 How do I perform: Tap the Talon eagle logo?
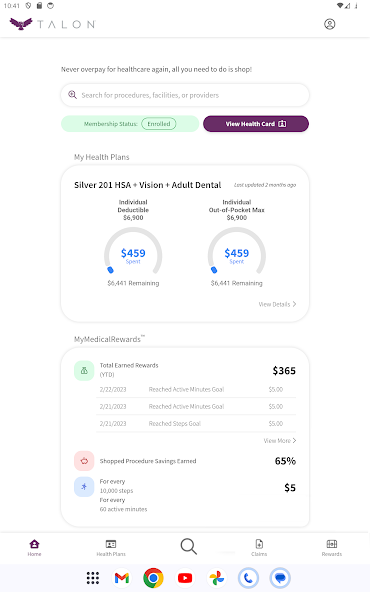tap(21, 24)
